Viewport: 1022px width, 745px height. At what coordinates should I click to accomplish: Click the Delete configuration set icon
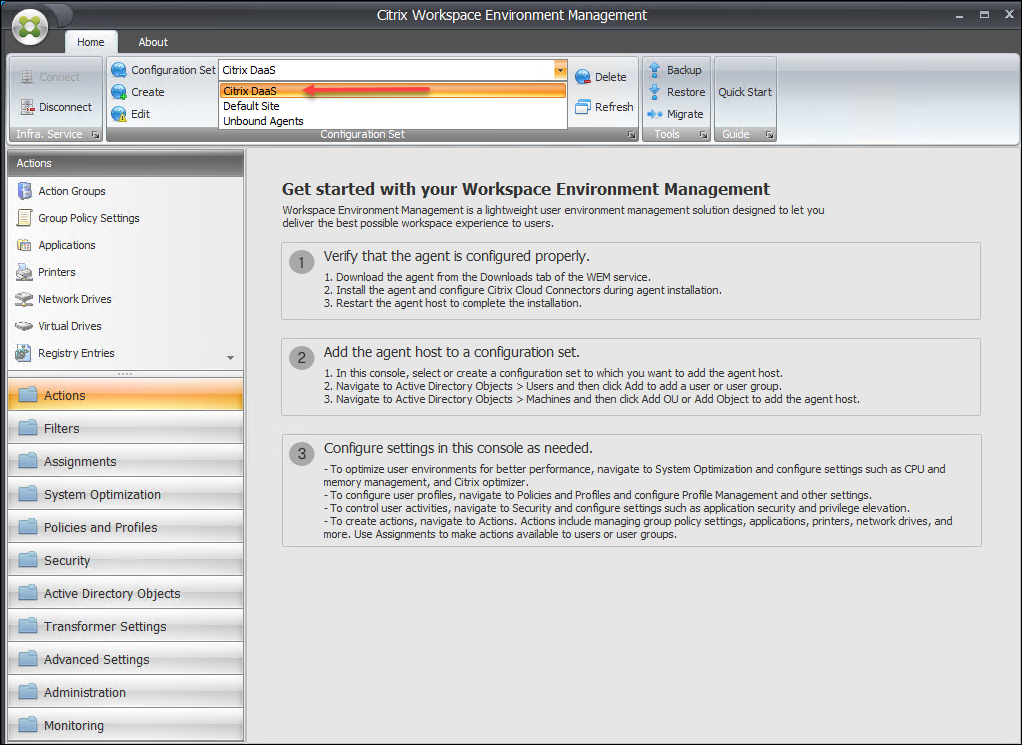[x=583, y=77]
